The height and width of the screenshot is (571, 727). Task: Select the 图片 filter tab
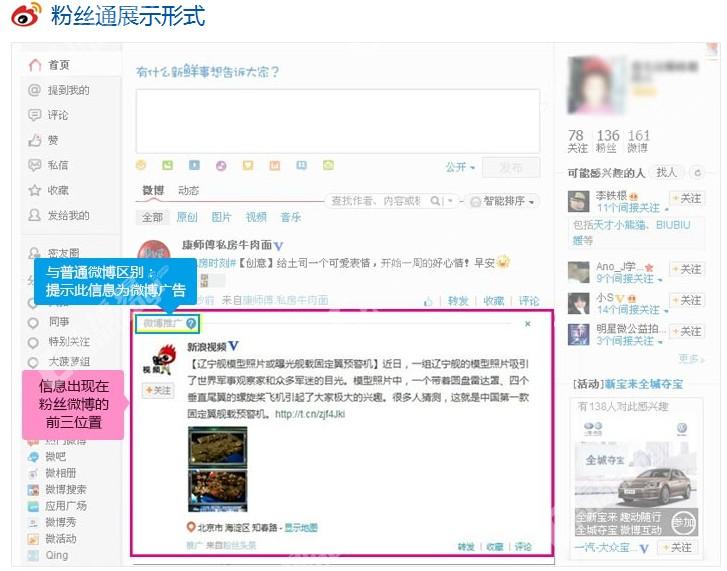point(221,217)
